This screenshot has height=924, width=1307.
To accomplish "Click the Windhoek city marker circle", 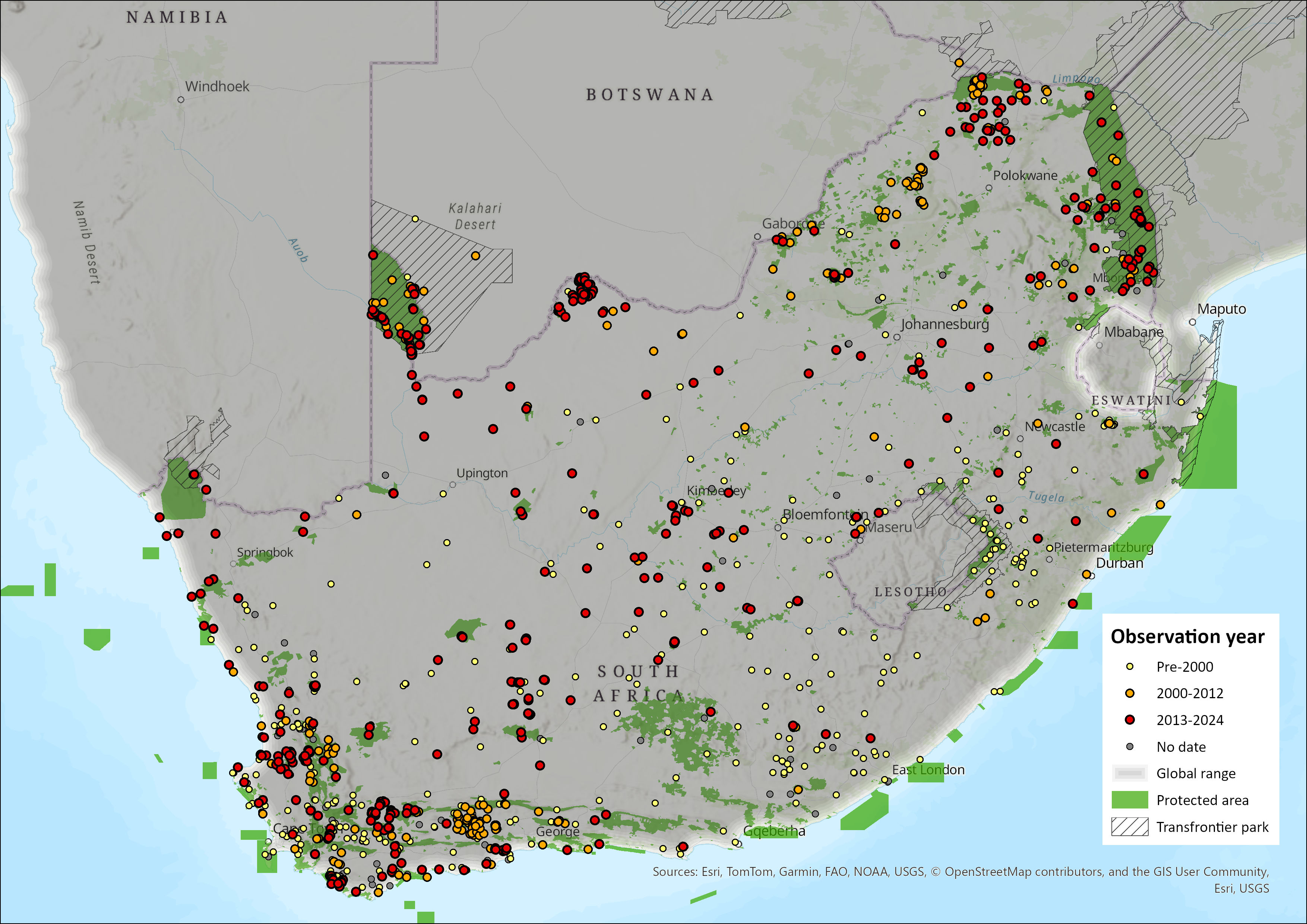I will pyautogui.click(x=181, y=99).
